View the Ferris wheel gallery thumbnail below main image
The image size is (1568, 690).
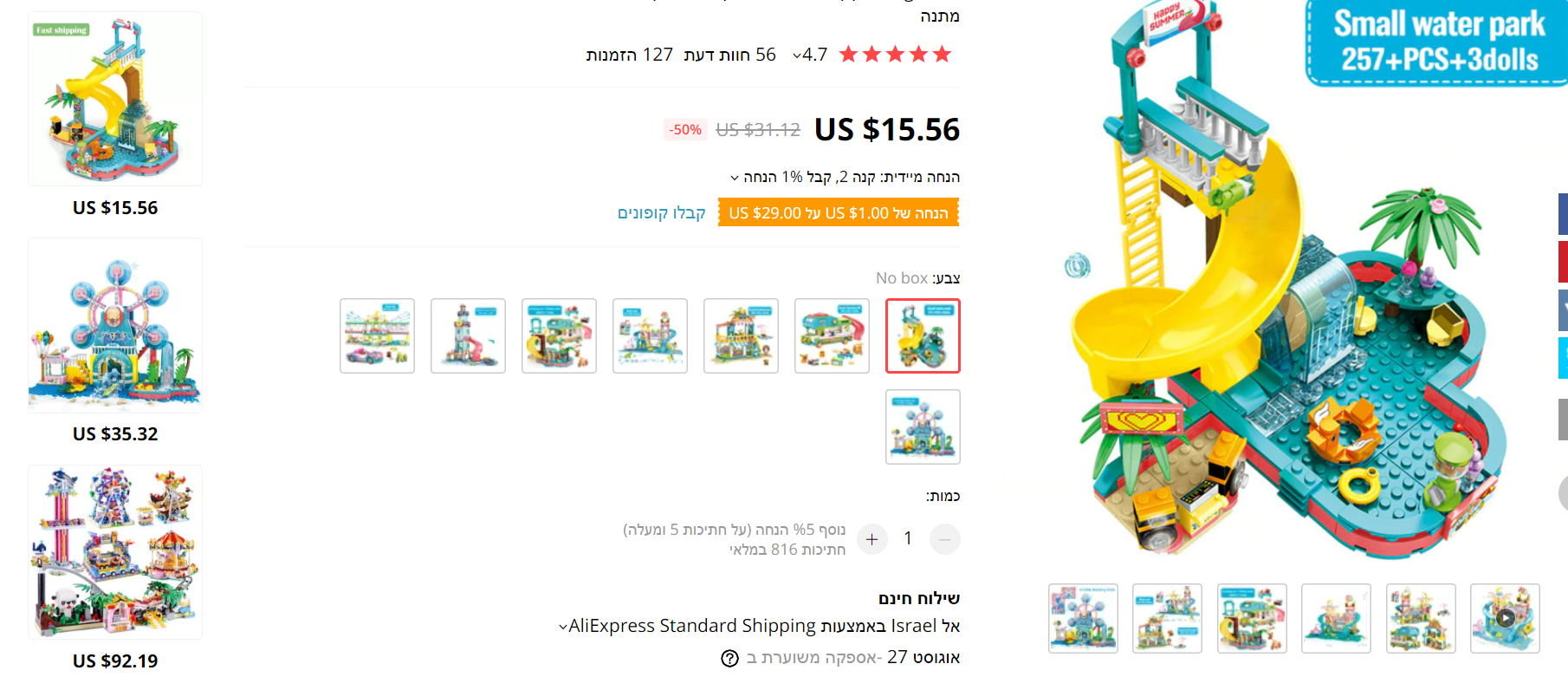click(x=1083, y=618)
